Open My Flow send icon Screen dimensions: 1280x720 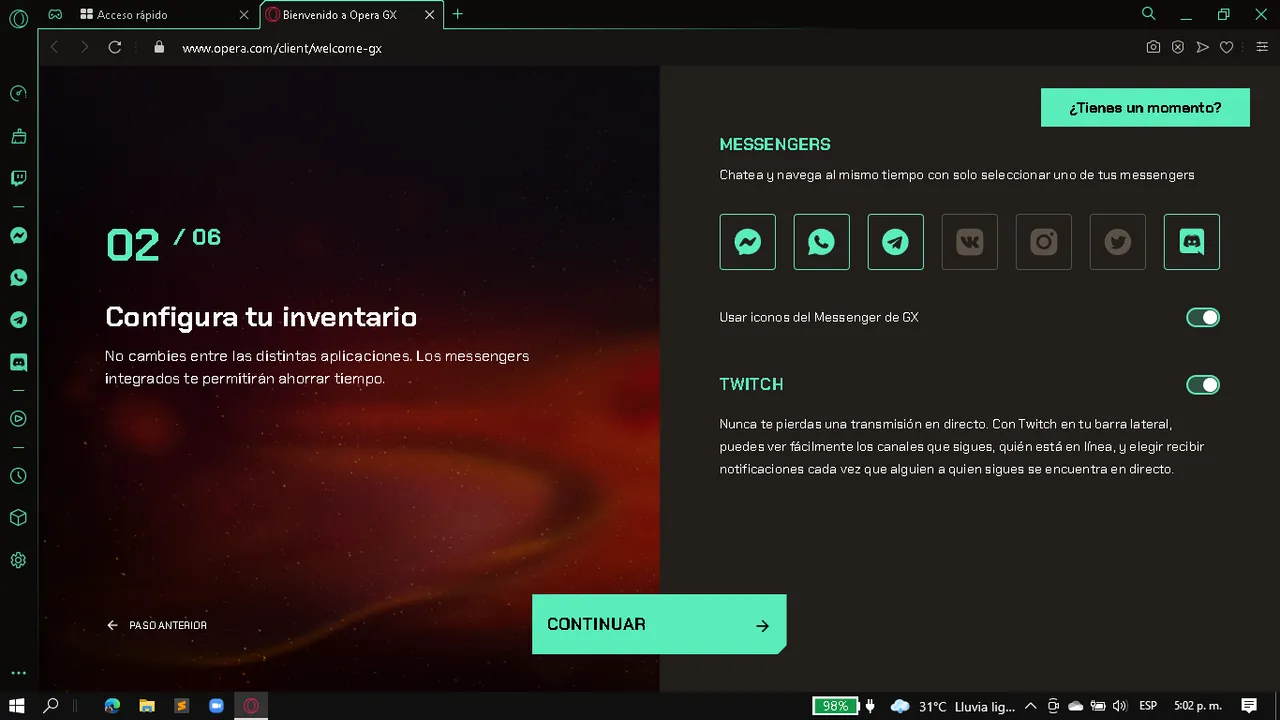pos(1203,47)
